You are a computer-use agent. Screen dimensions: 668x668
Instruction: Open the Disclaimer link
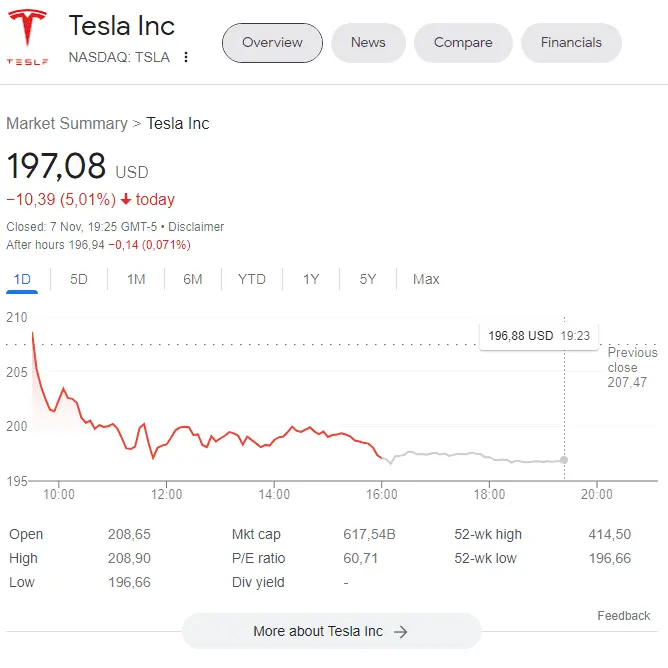pos(196,227)
